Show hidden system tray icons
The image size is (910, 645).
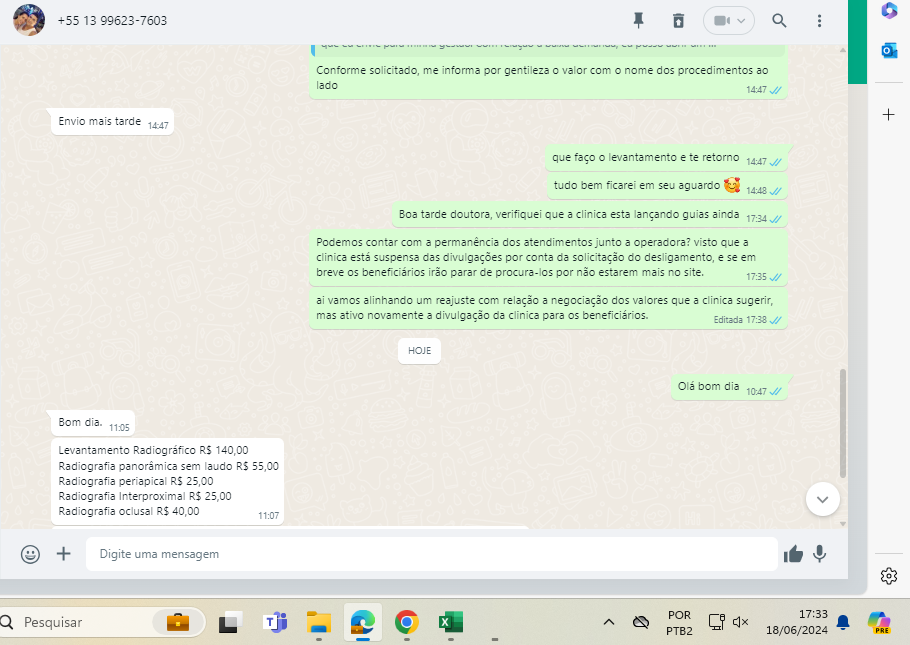608,622
